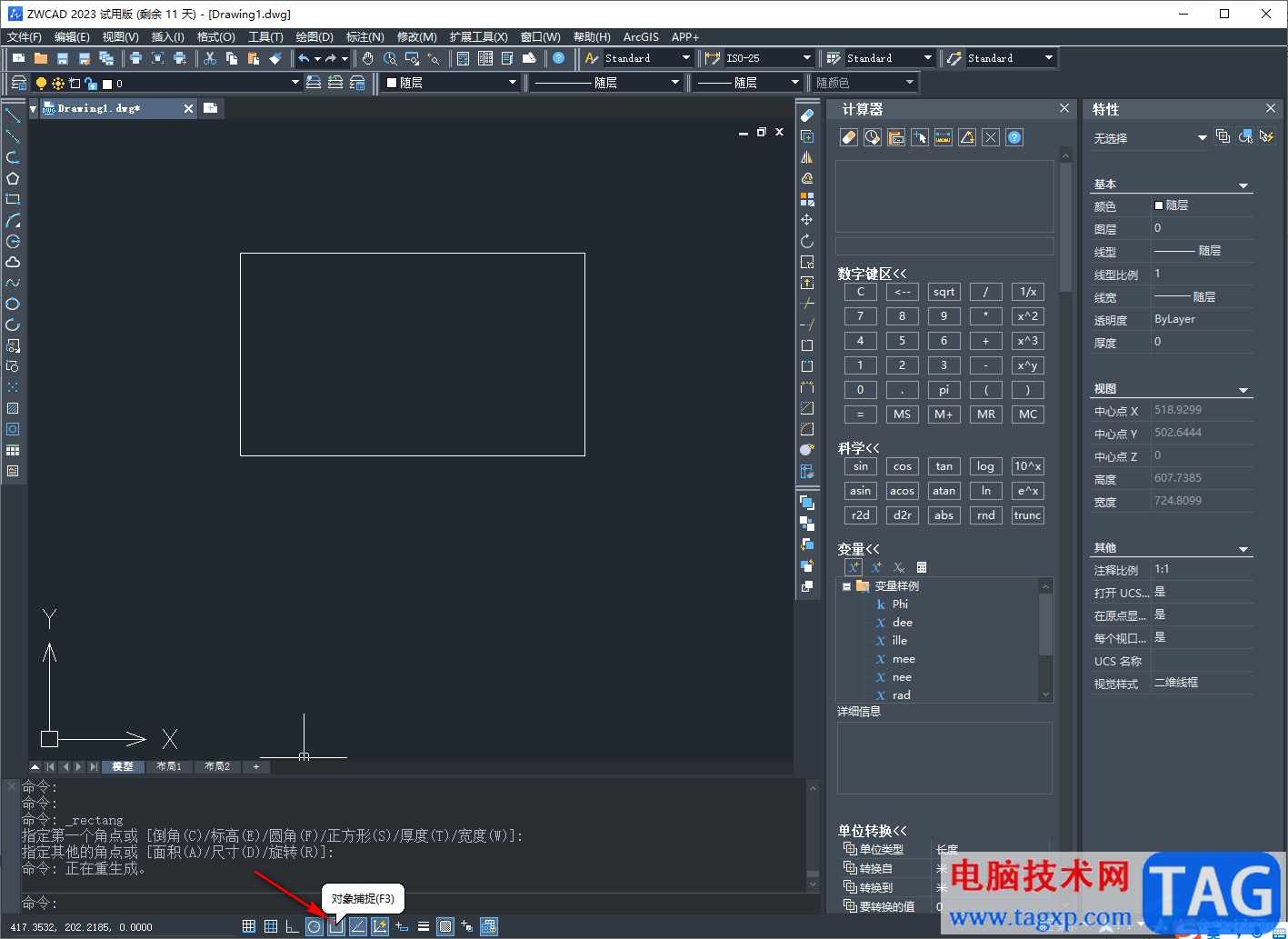This screenshot has height=939, width=1288.
Task: Open the 绘图(D) menu
Action: (x=315, y=37)
